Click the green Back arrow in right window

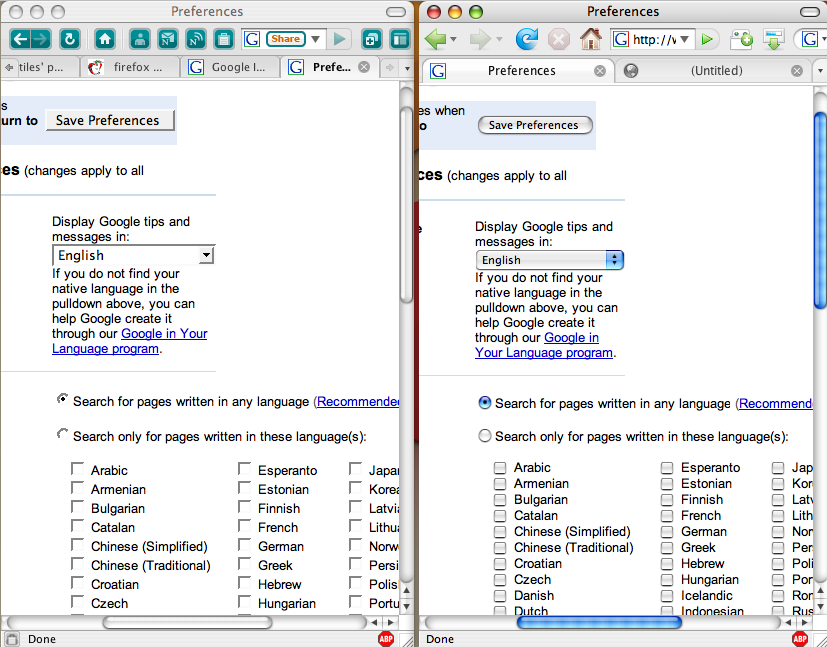(436, 39)
